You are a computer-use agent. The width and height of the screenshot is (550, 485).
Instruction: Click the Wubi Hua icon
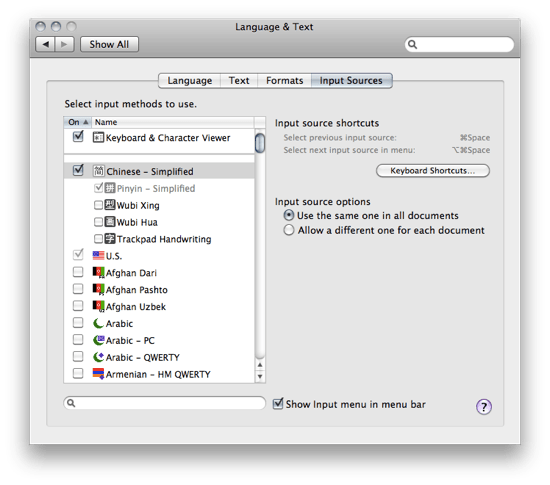110,222
